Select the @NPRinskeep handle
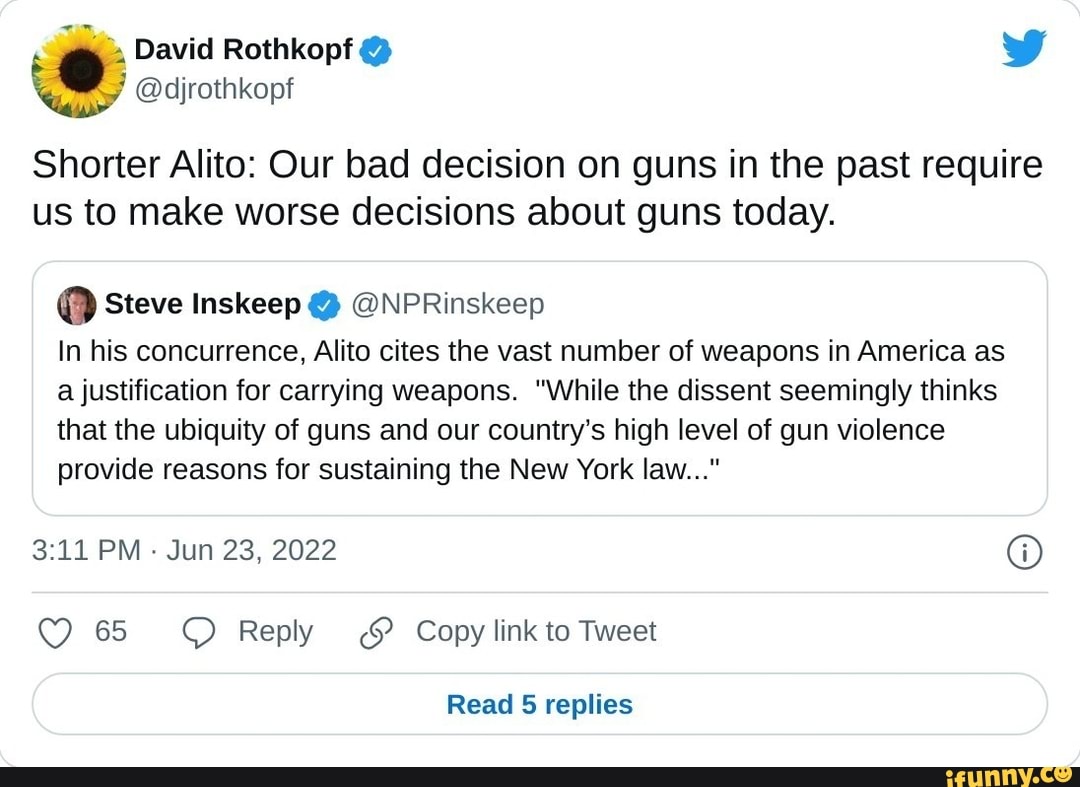 [448, 305]
